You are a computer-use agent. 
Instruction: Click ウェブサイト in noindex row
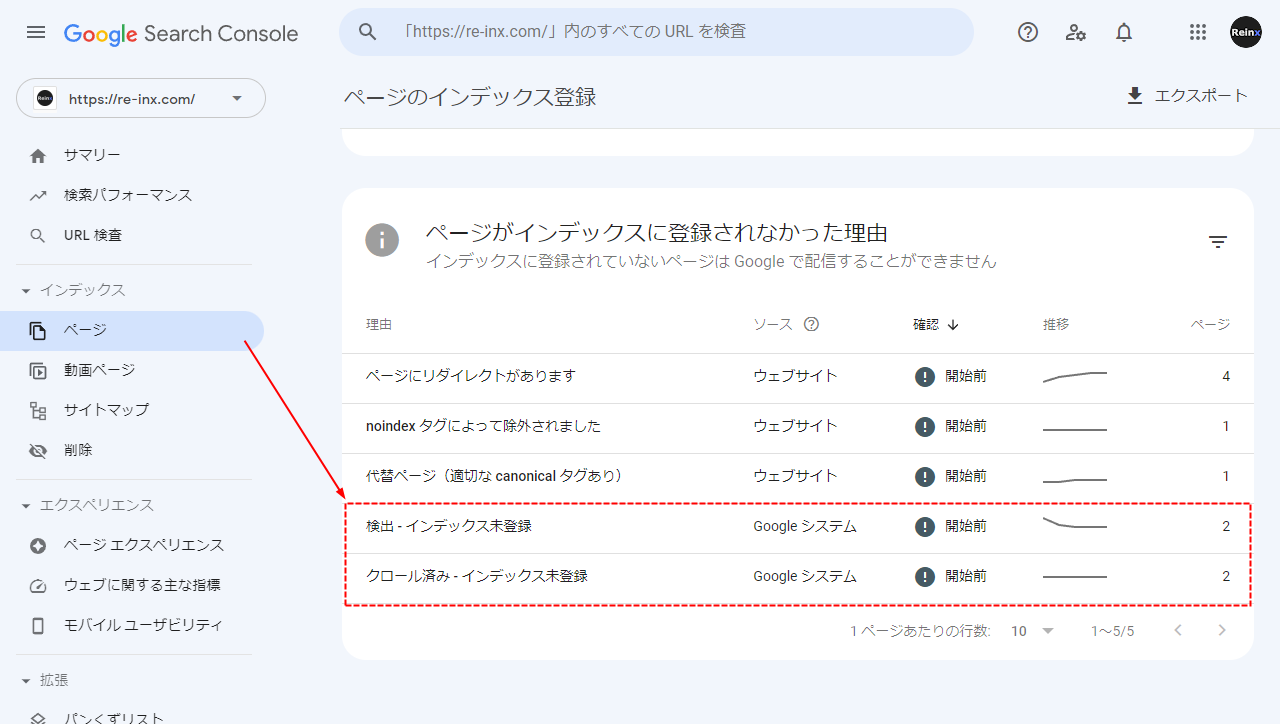[x=795, y=427]
